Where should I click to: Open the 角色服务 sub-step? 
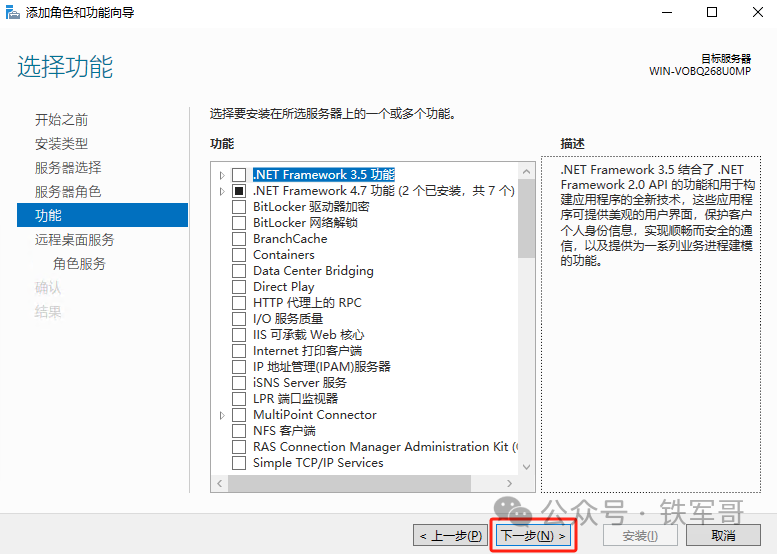79,263
